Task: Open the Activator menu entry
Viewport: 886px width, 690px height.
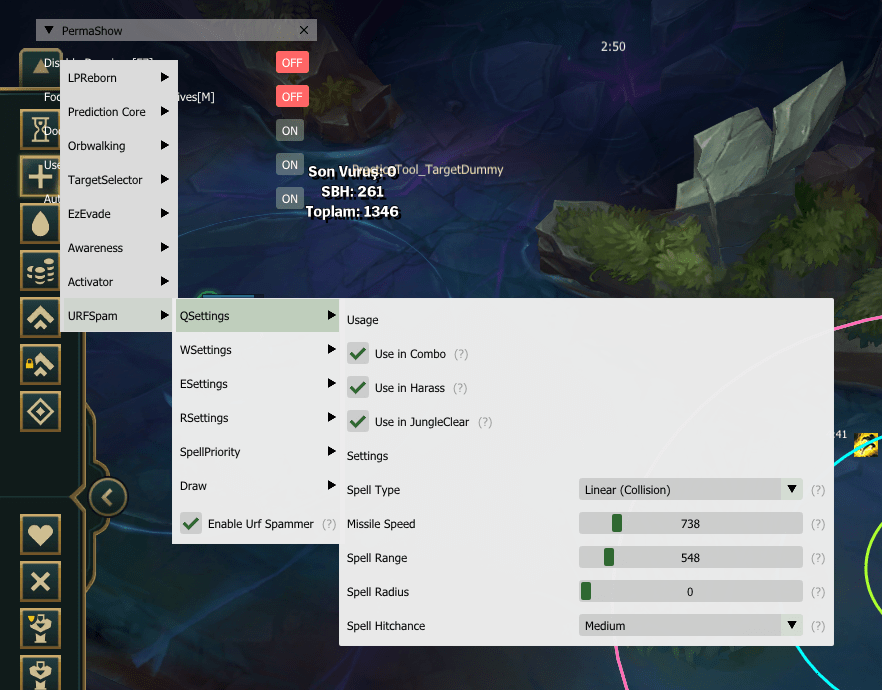Action: (x=119, y=281)
